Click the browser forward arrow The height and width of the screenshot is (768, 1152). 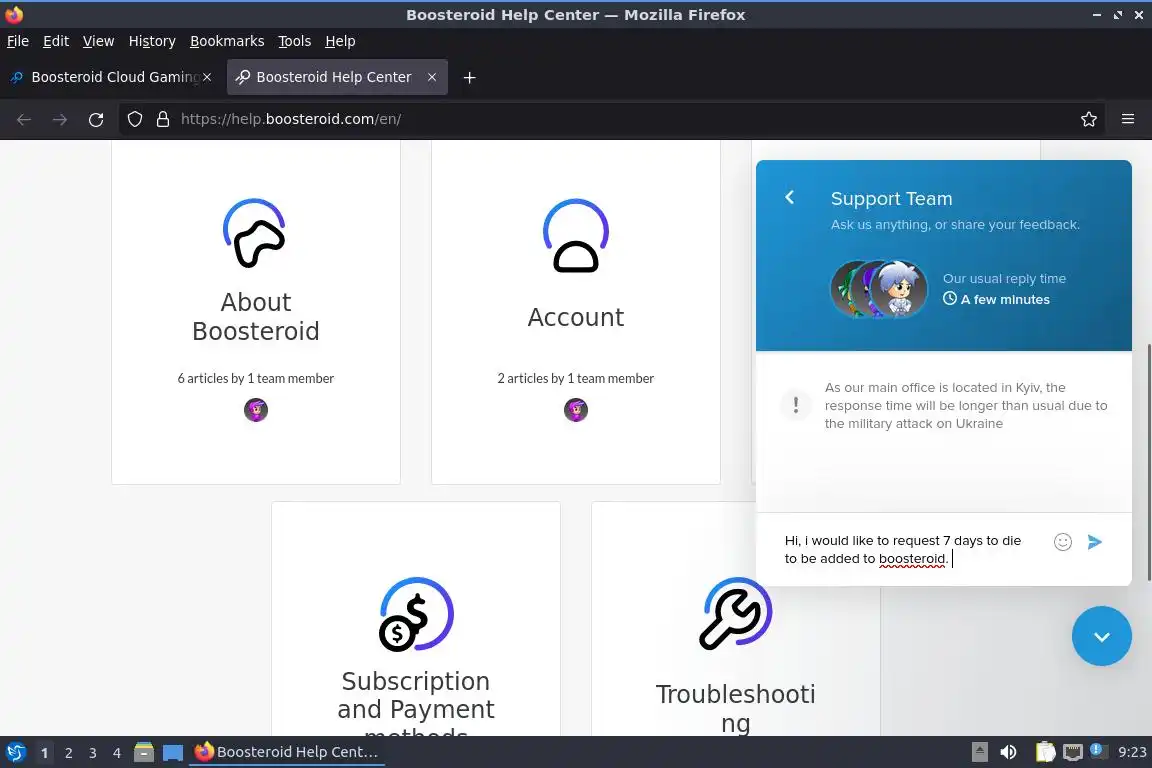click(60, 119)
